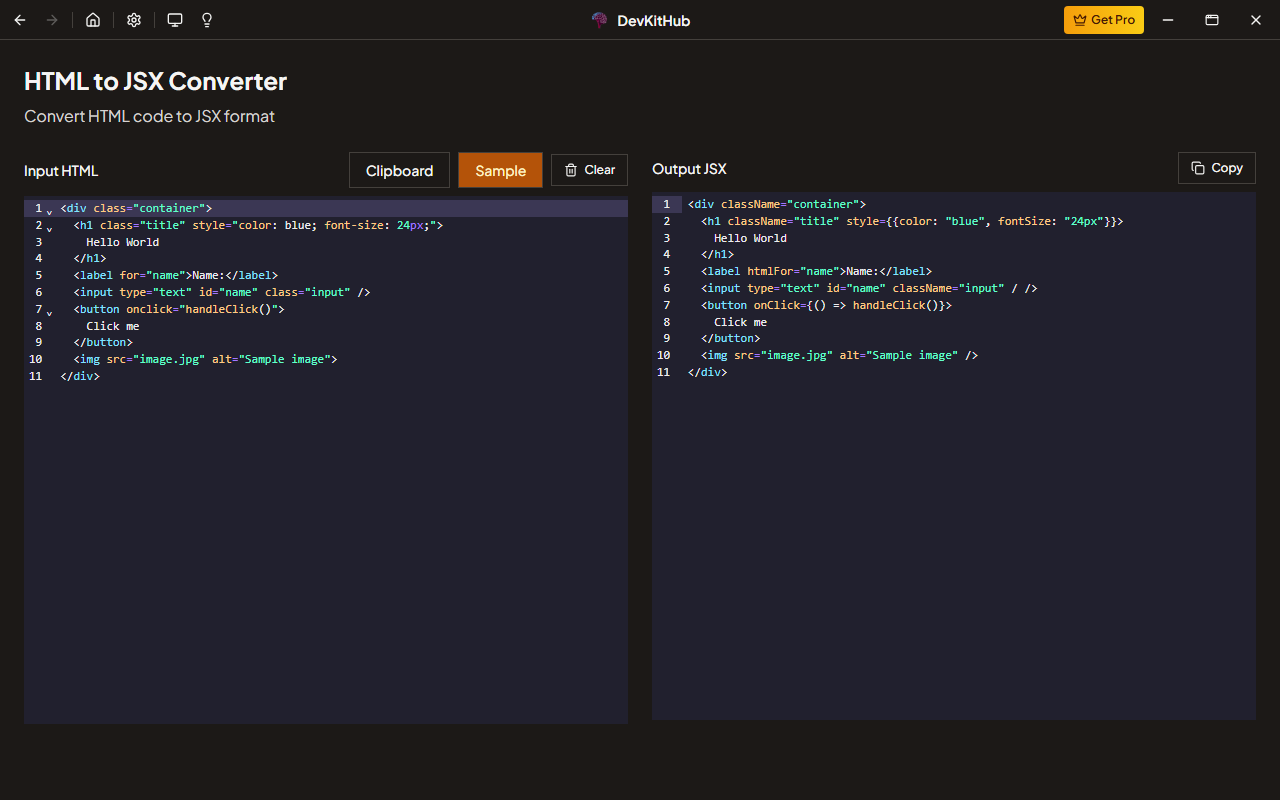Collapse the h1 fold arrow on line 2
The image size is (1280, 800).
[50, 227]
